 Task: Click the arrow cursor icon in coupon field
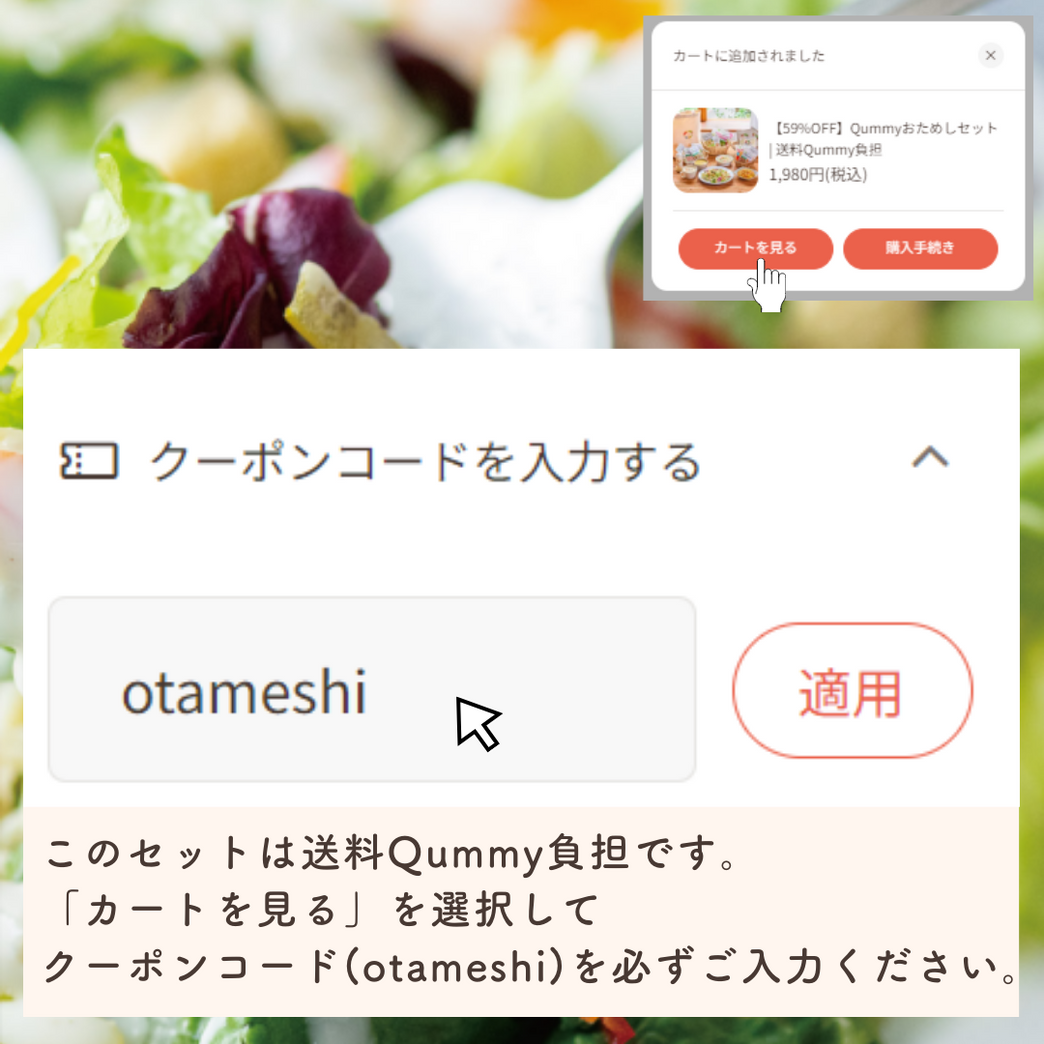(x=478, y=724)
